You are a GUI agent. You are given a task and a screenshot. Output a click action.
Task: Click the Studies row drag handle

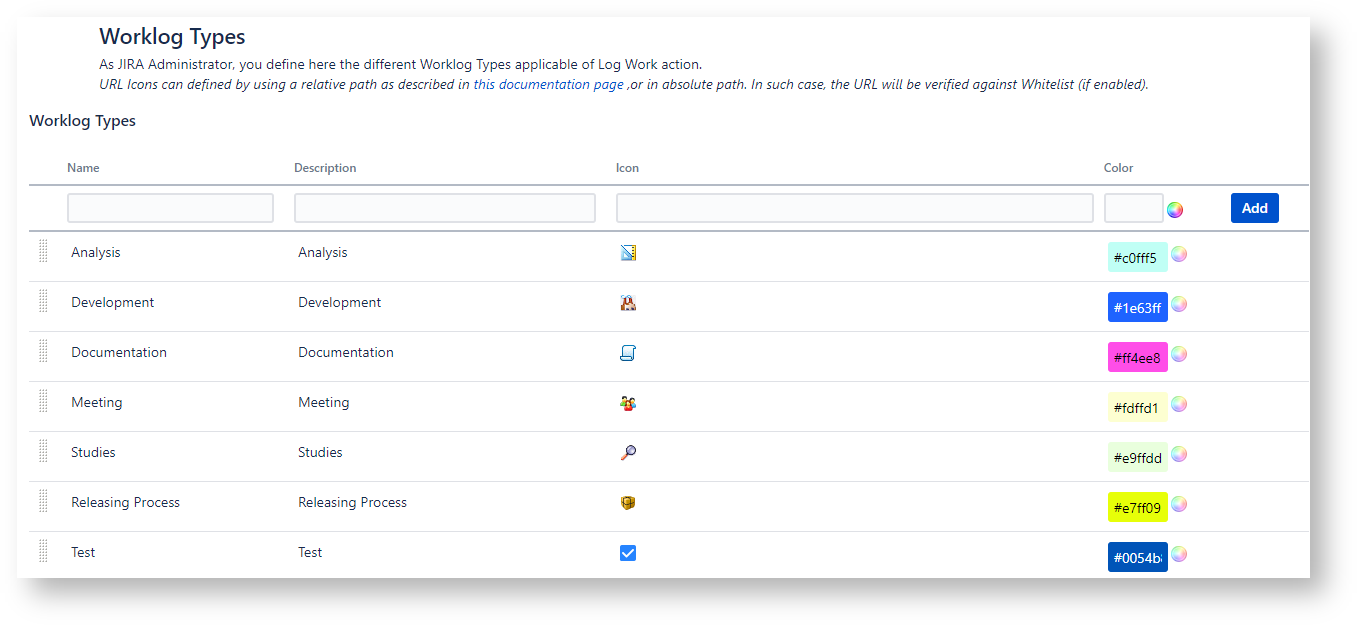point(43,451)
